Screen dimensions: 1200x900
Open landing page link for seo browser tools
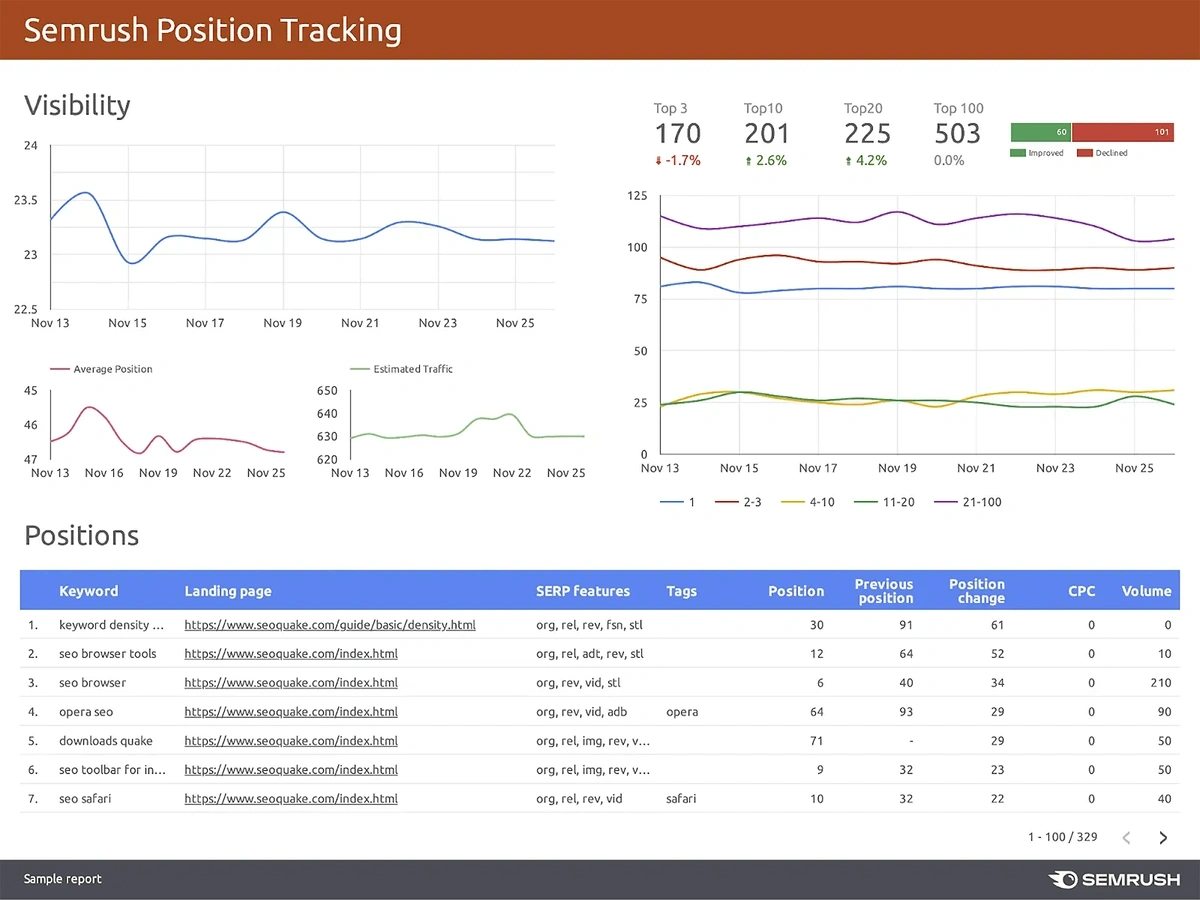(x=291, y=654)
